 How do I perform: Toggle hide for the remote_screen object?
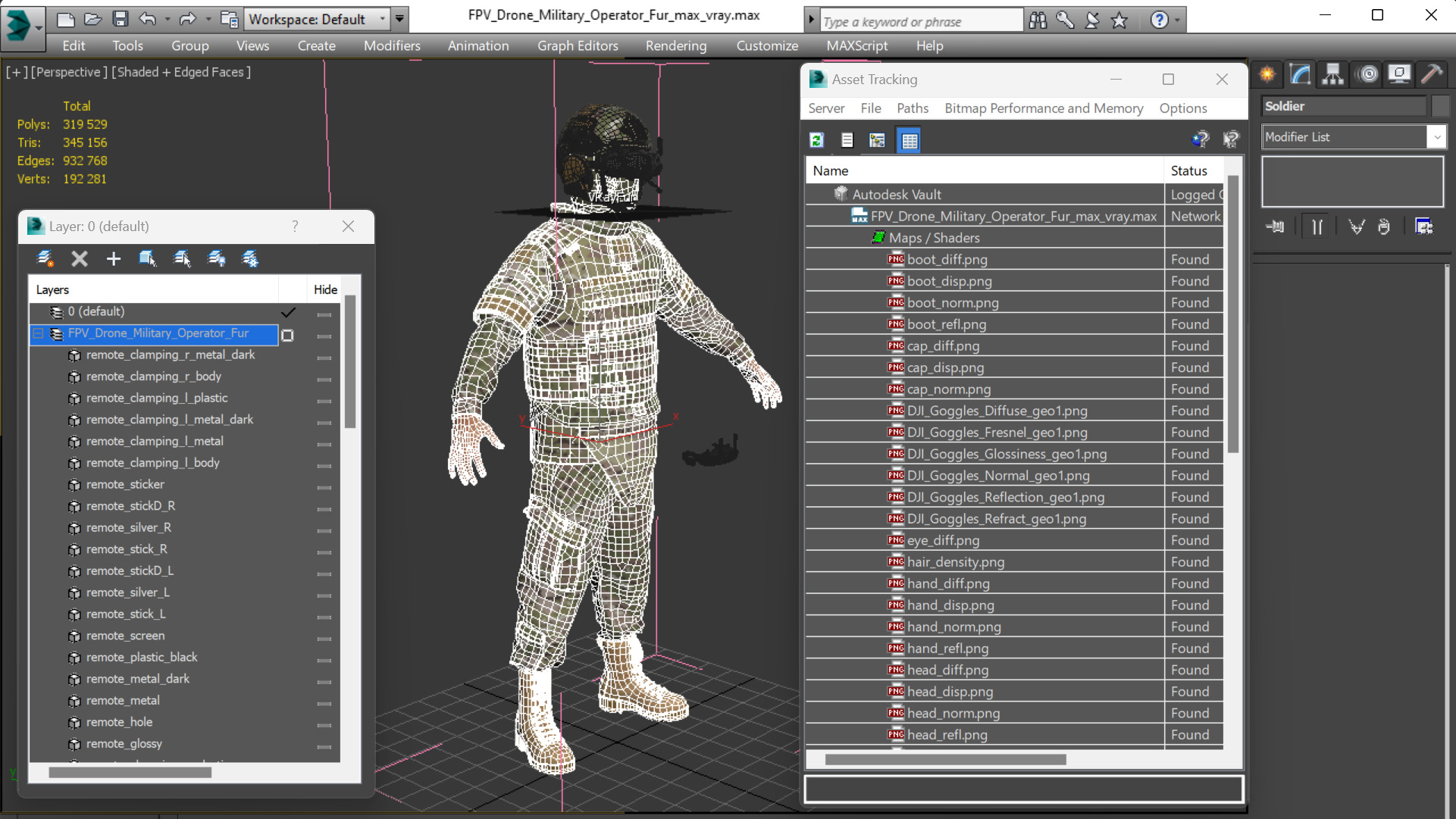pos(324,636)
